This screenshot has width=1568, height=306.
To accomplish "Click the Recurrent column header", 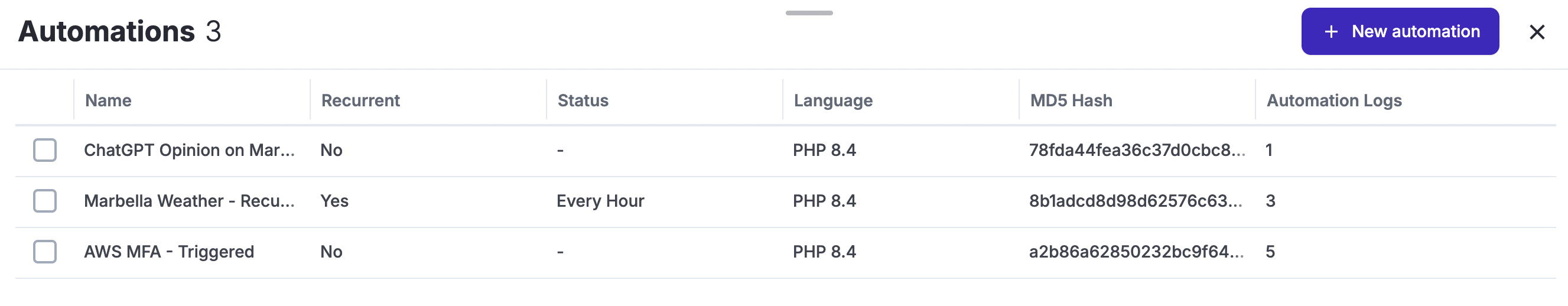I will click(360, 100).
